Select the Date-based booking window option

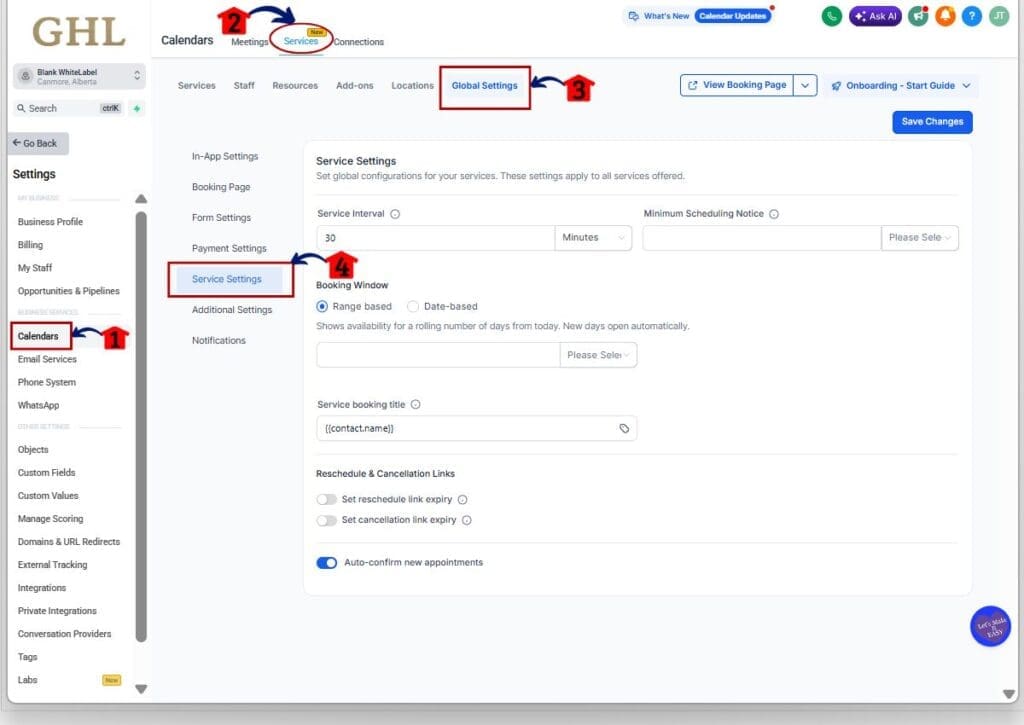click(412, 306)
